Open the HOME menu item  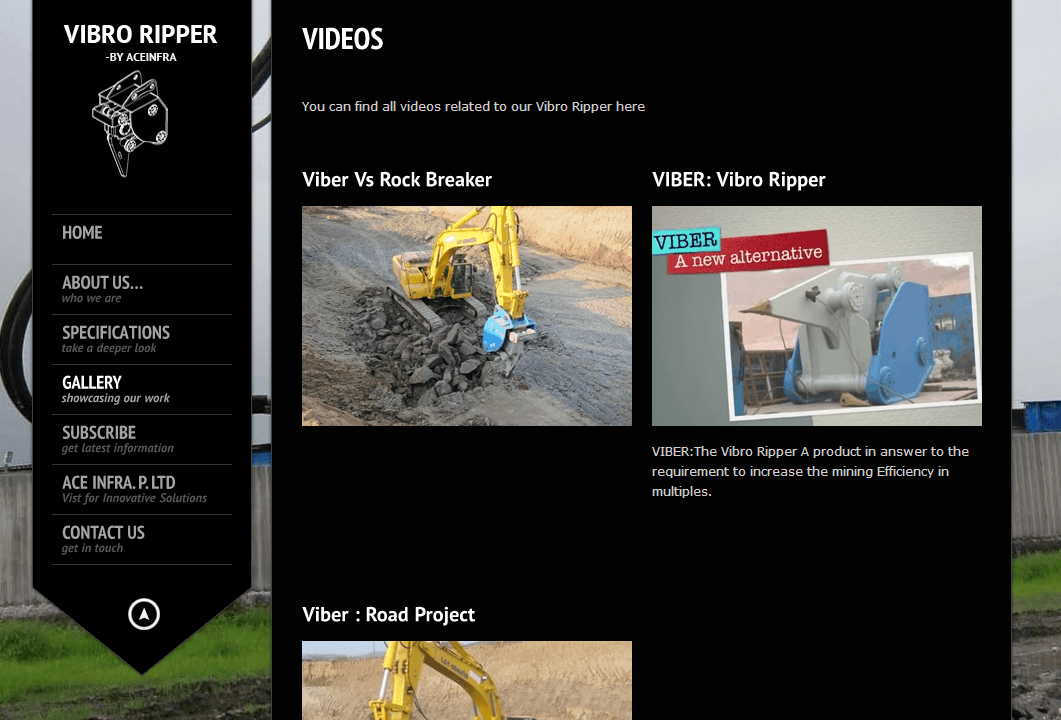(82, 233)
